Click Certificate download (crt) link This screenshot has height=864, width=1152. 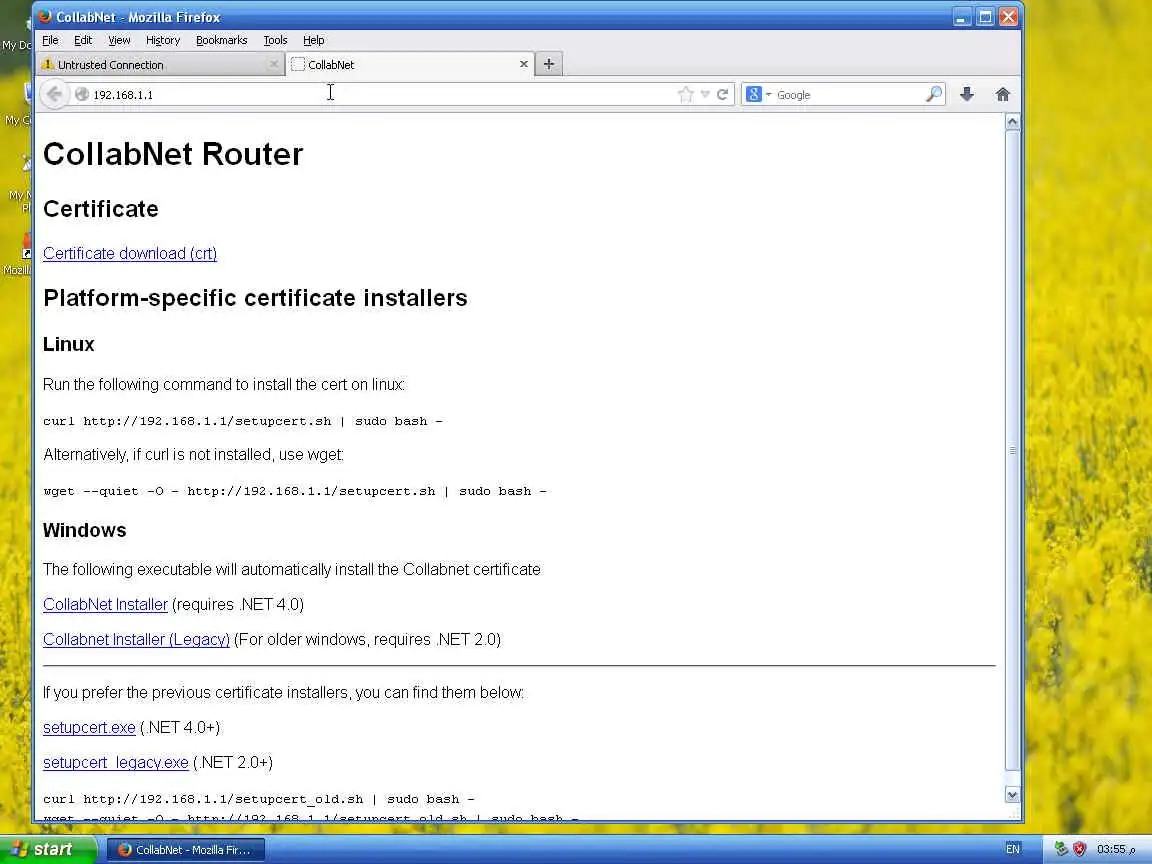(x=130, y=253)
